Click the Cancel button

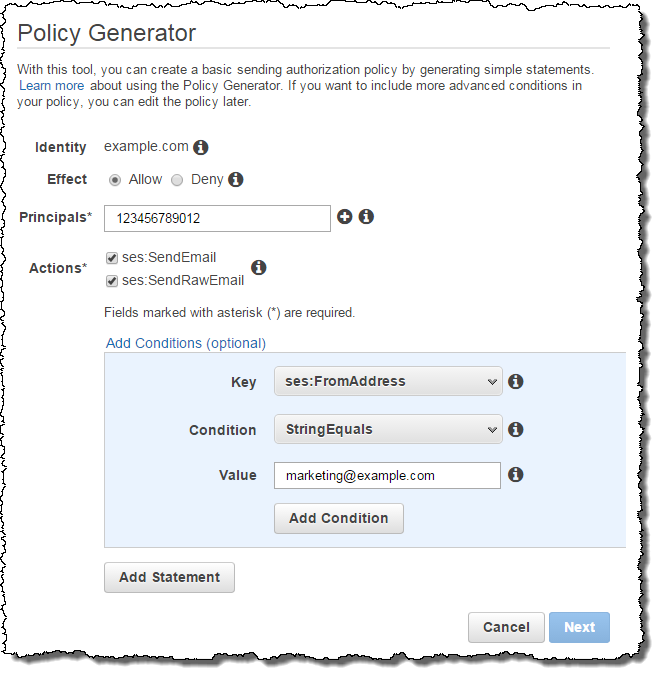tap(506, 627)
